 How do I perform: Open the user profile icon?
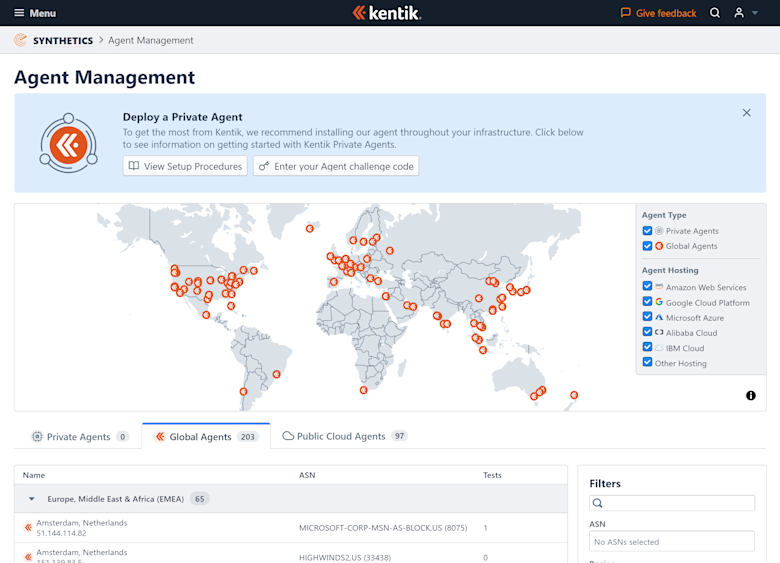point(739,13)
